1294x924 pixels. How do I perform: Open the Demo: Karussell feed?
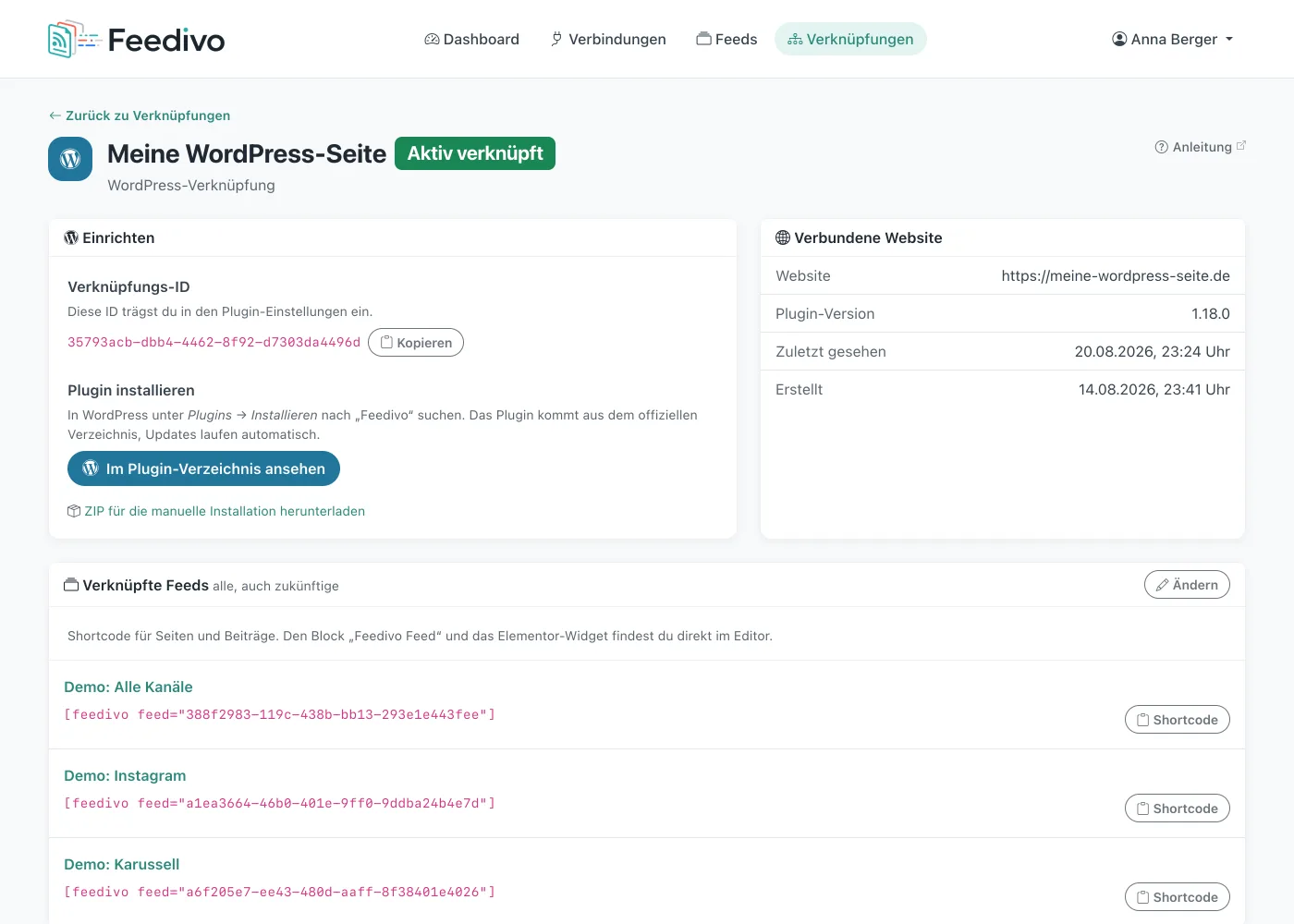[122, 864]
